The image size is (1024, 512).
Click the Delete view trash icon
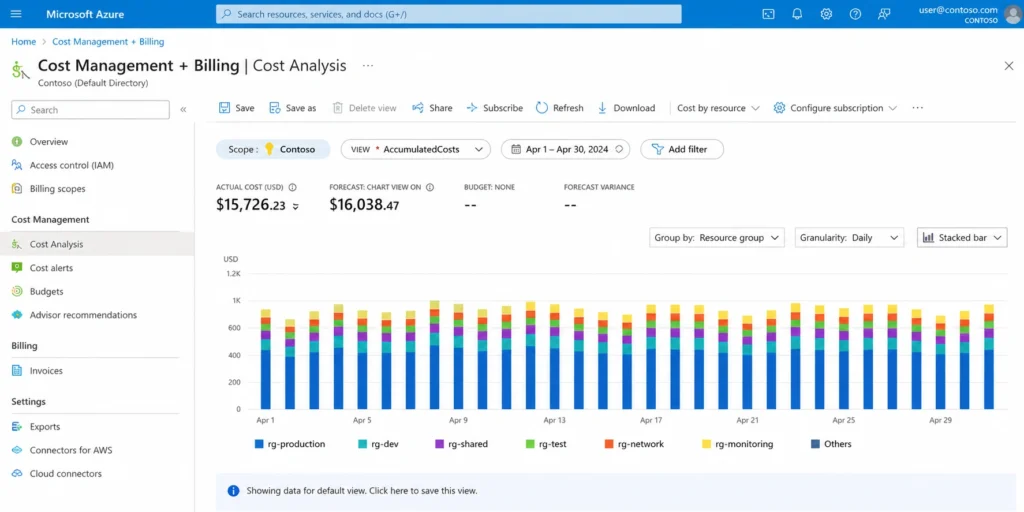coord(338,108)
